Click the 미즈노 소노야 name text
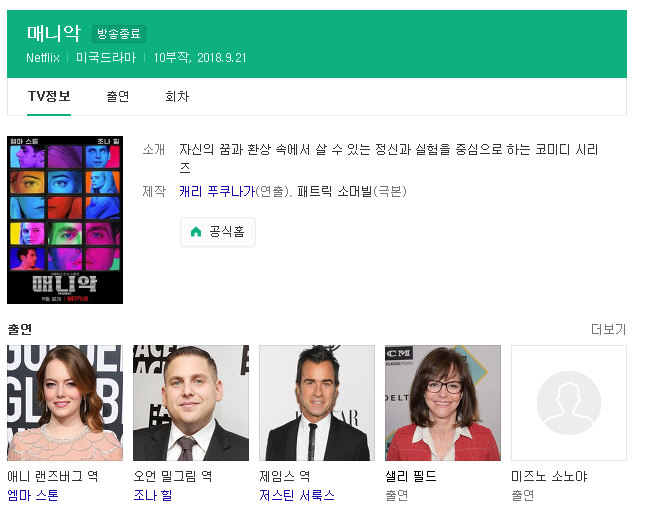The image size is (647, 517). [x=549, y=476]
